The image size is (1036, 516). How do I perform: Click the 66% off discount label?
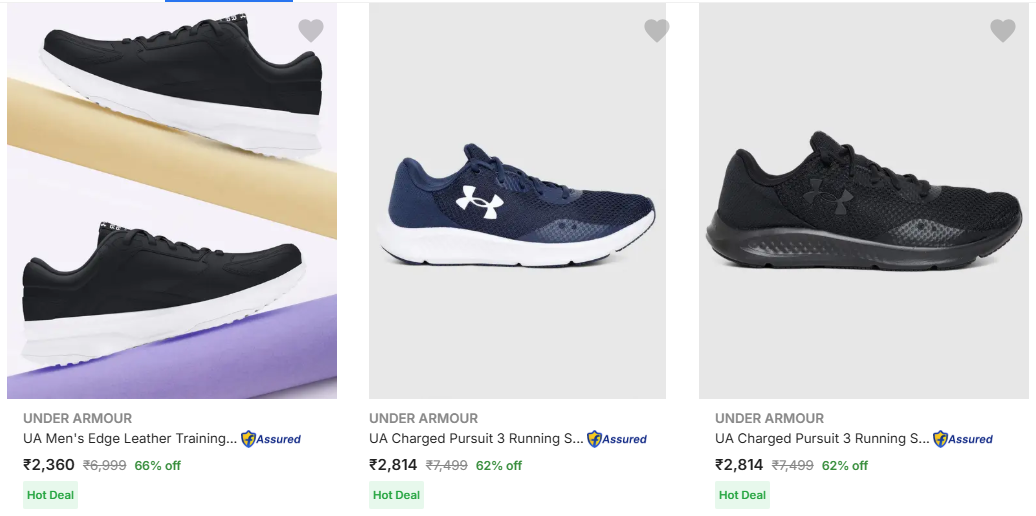pos(158,465)
